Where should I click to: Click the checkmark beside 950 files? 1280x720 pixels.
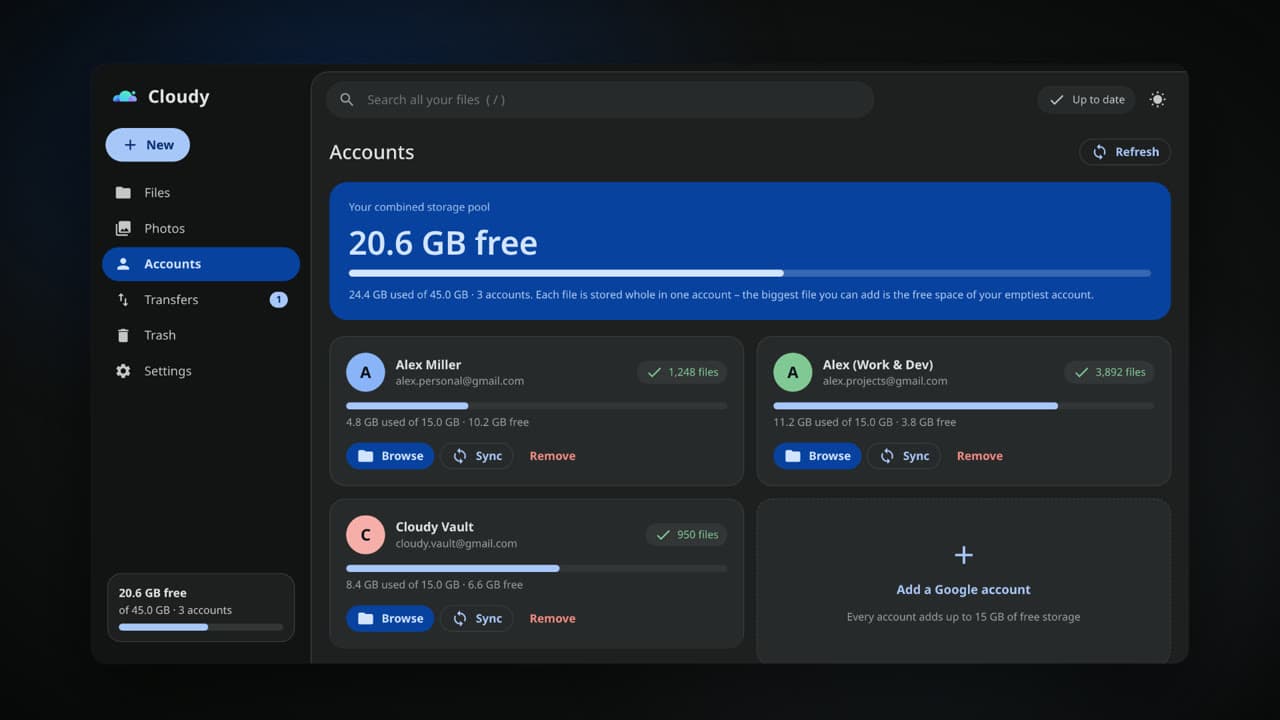coord(662,535)
